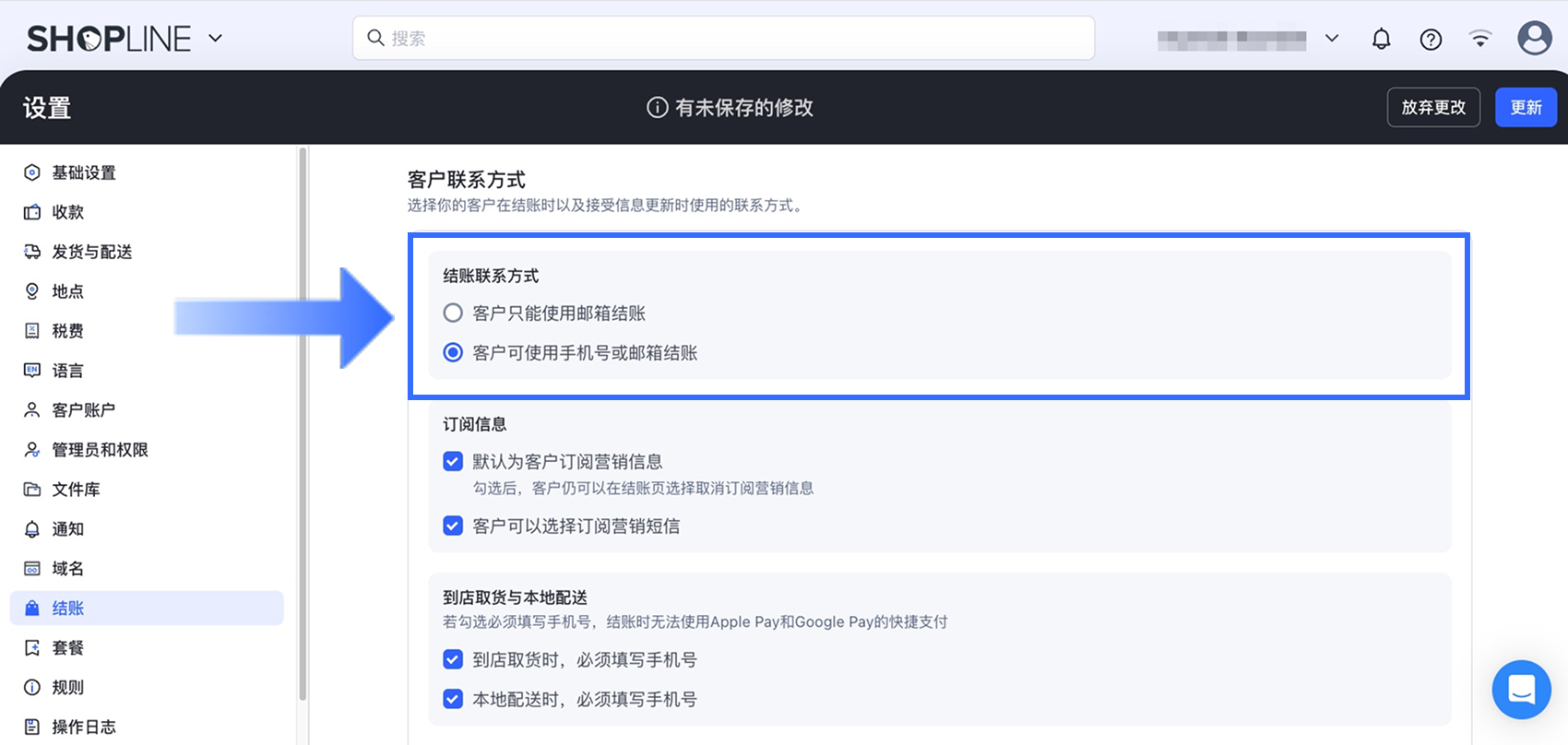1568x745 pixels.
Task: Click the magnifier search icon
Action: click(375, 38)
